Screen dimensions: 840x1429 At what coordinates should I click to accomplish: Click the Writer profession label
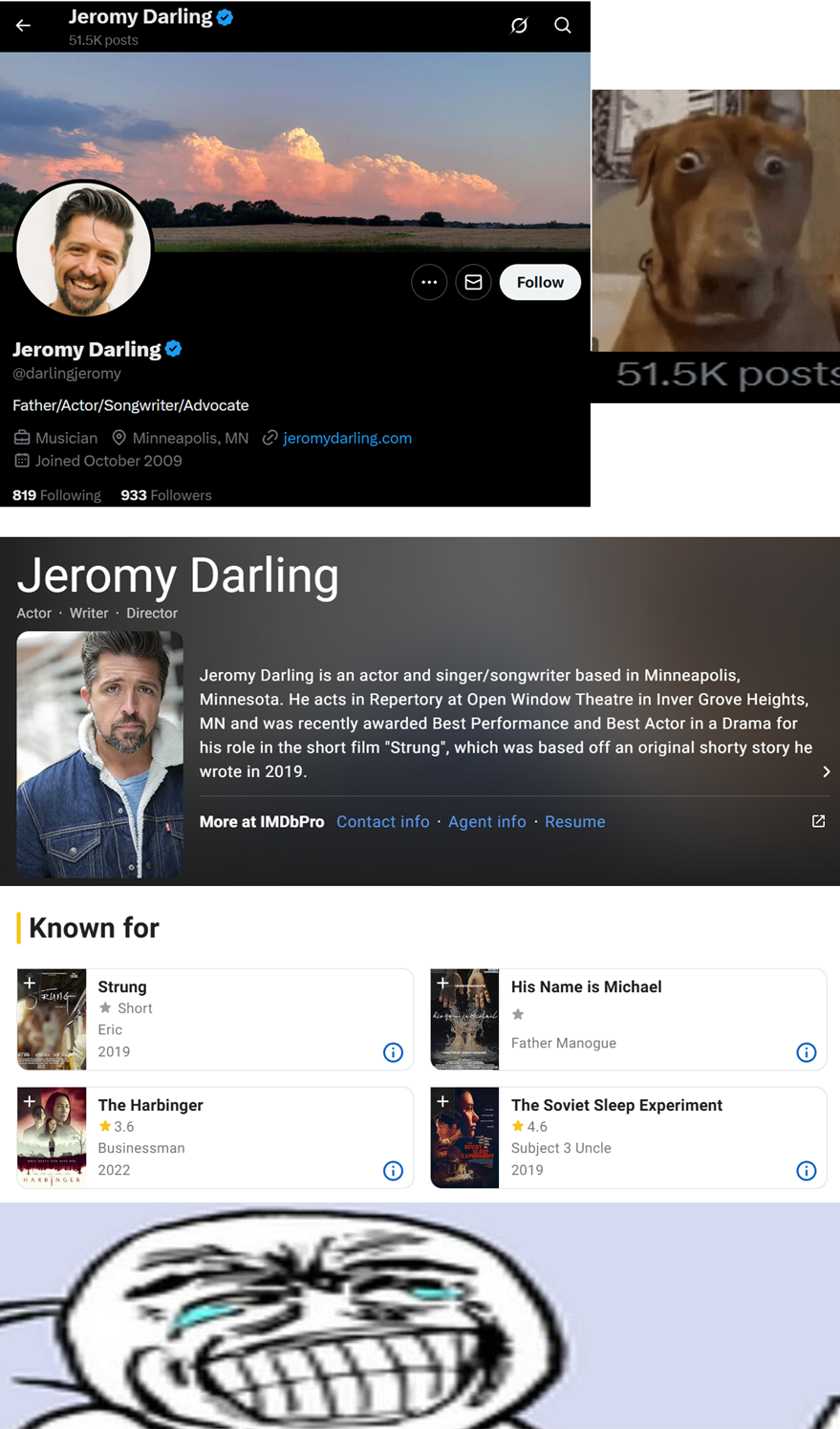click(x=89, y=613)
